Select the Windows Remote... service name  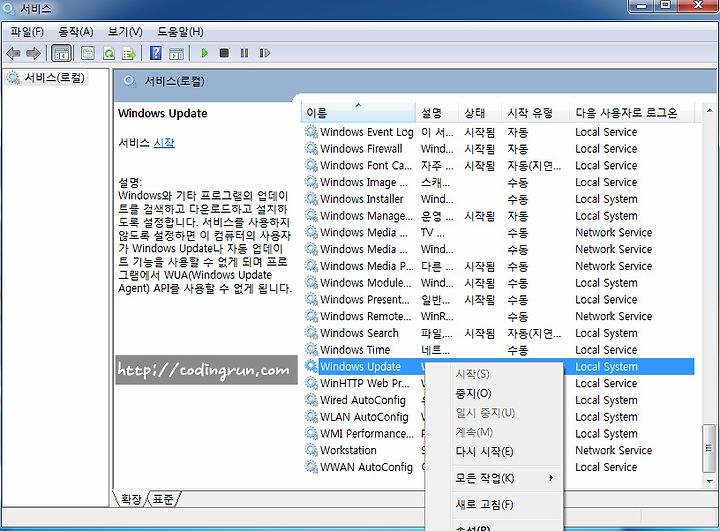[366, 316]
